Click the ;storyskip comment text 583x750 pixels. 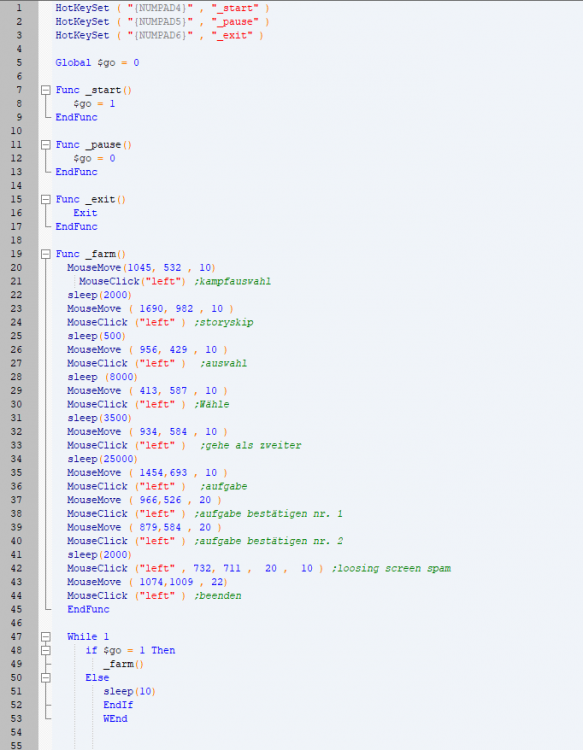(223, 322)
